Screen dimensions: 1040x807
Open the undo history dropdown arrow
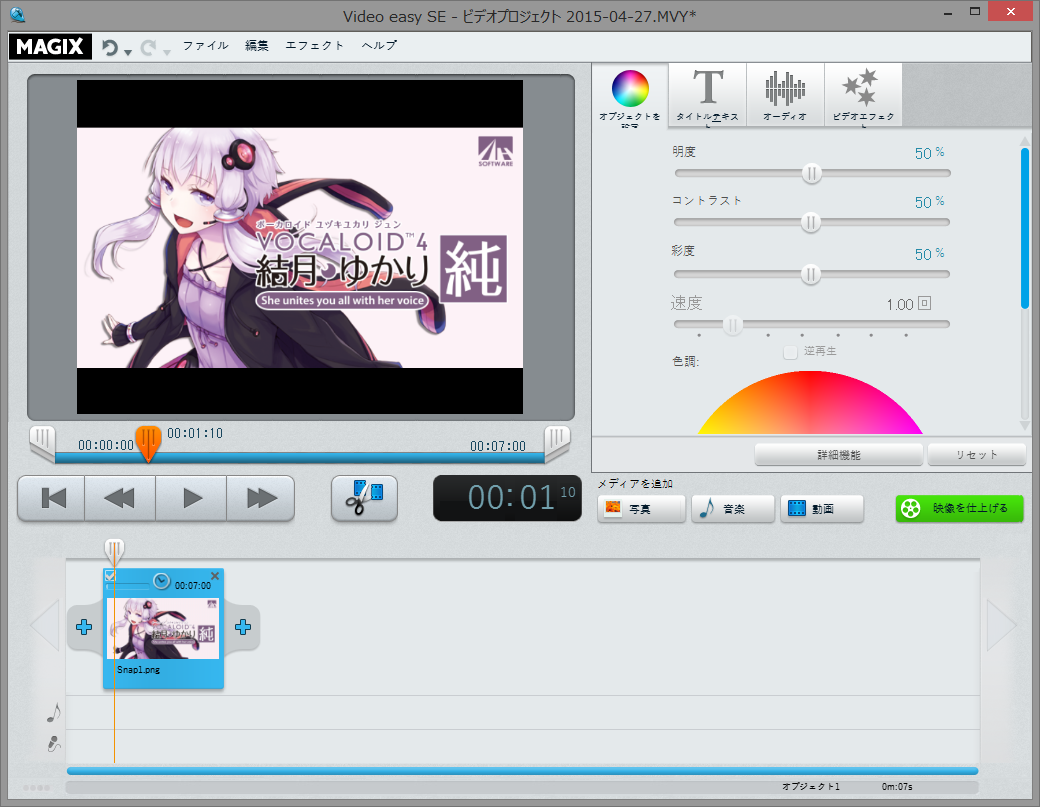[128, 51]
